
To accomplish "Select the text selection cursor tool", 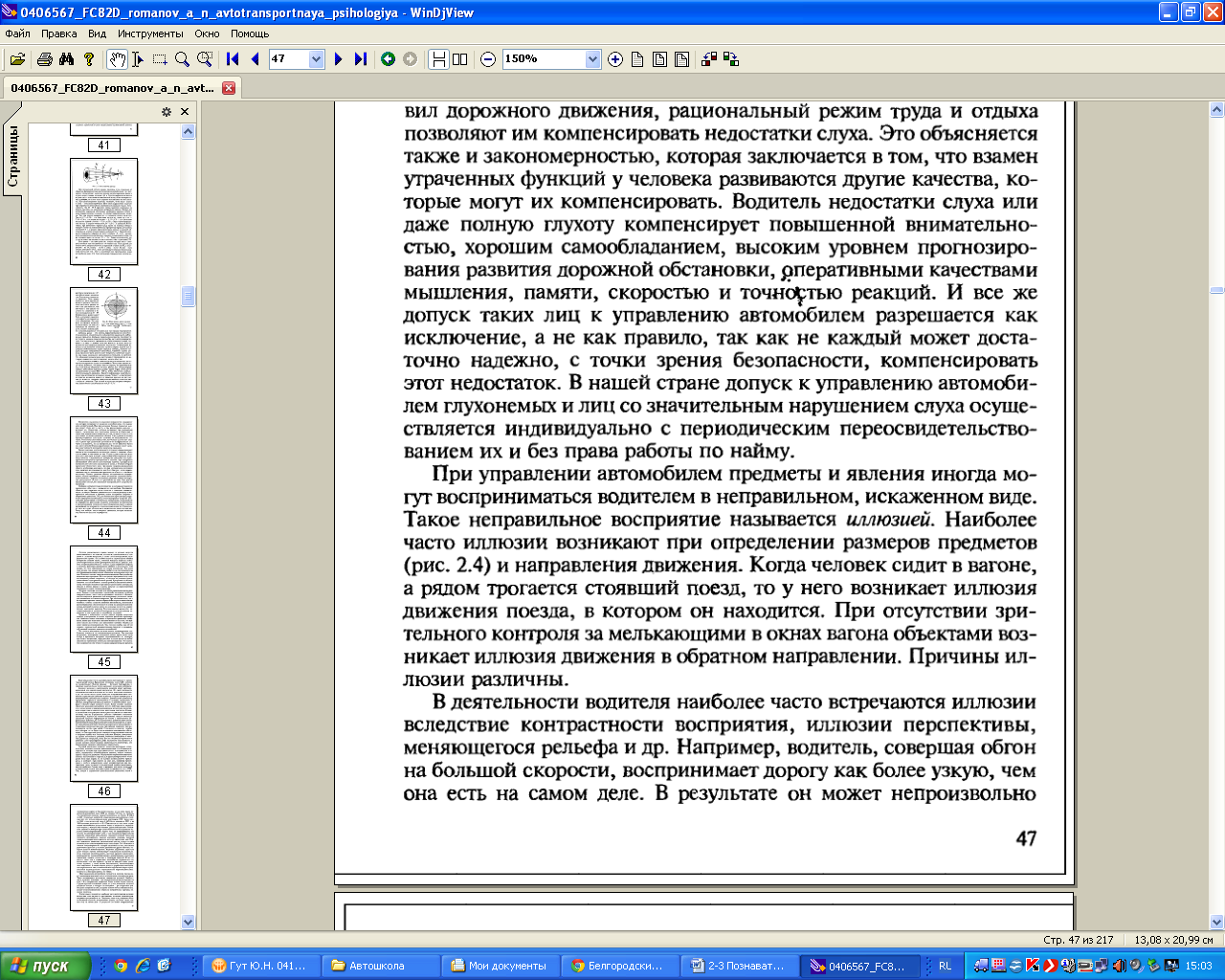I will [138, 59].
